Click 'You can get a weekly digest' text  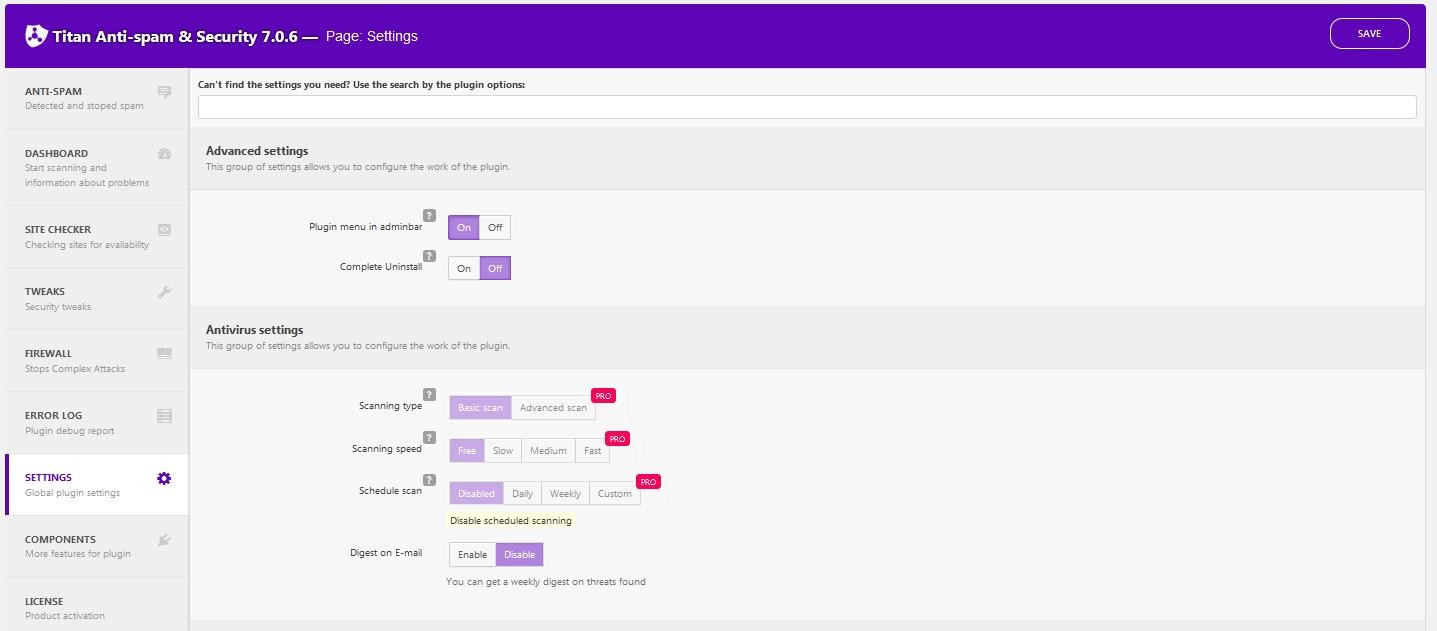point(546,582)
